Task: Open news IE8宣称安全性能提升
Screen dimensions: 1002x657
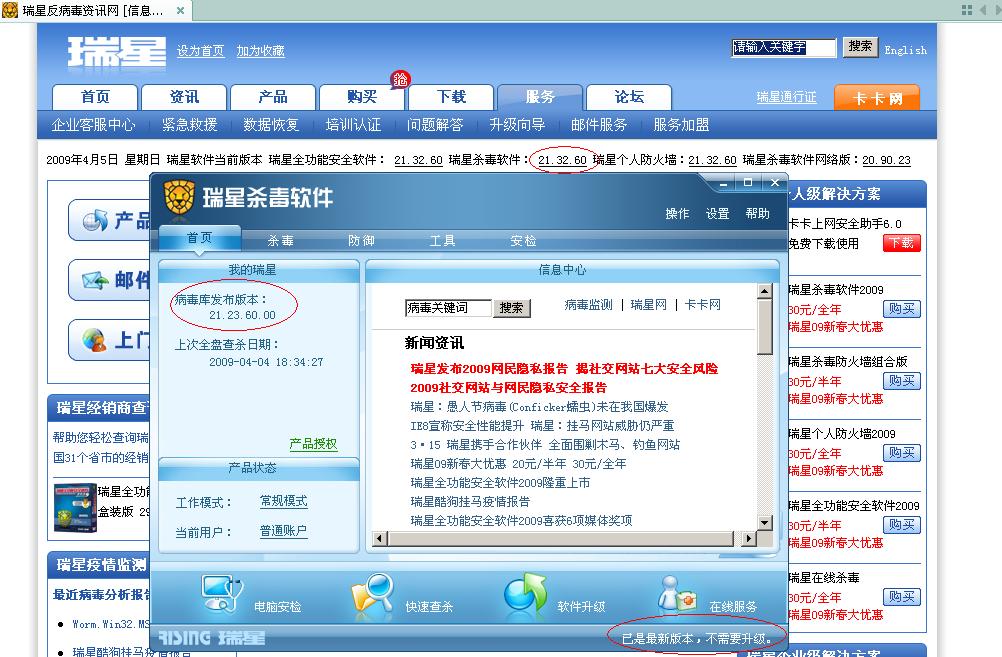Action: tap(542, 426)
